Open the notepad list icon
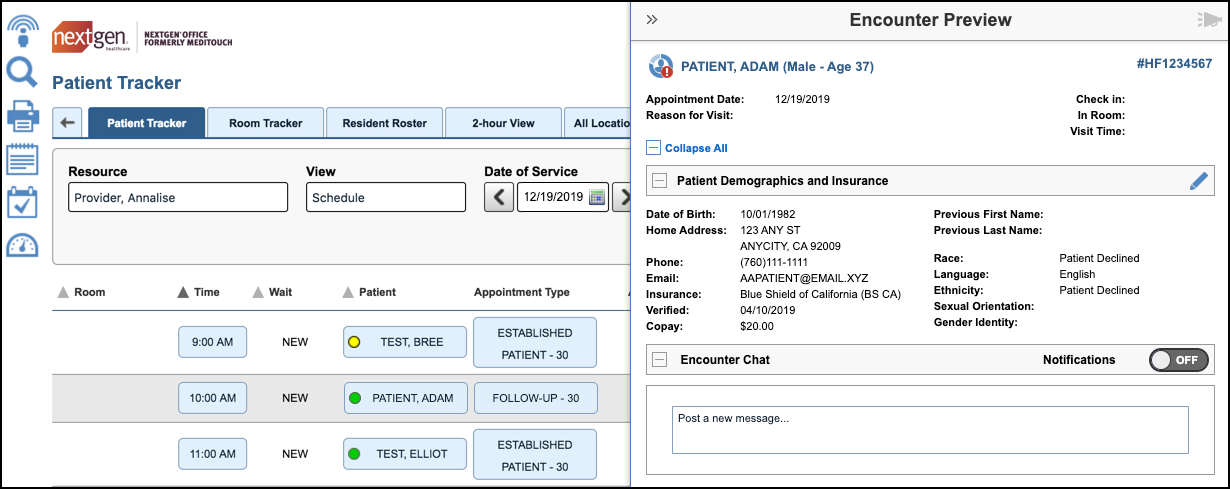Image resolution: width=1230 pixels, height=489 pixels. (x=22, y=159)
